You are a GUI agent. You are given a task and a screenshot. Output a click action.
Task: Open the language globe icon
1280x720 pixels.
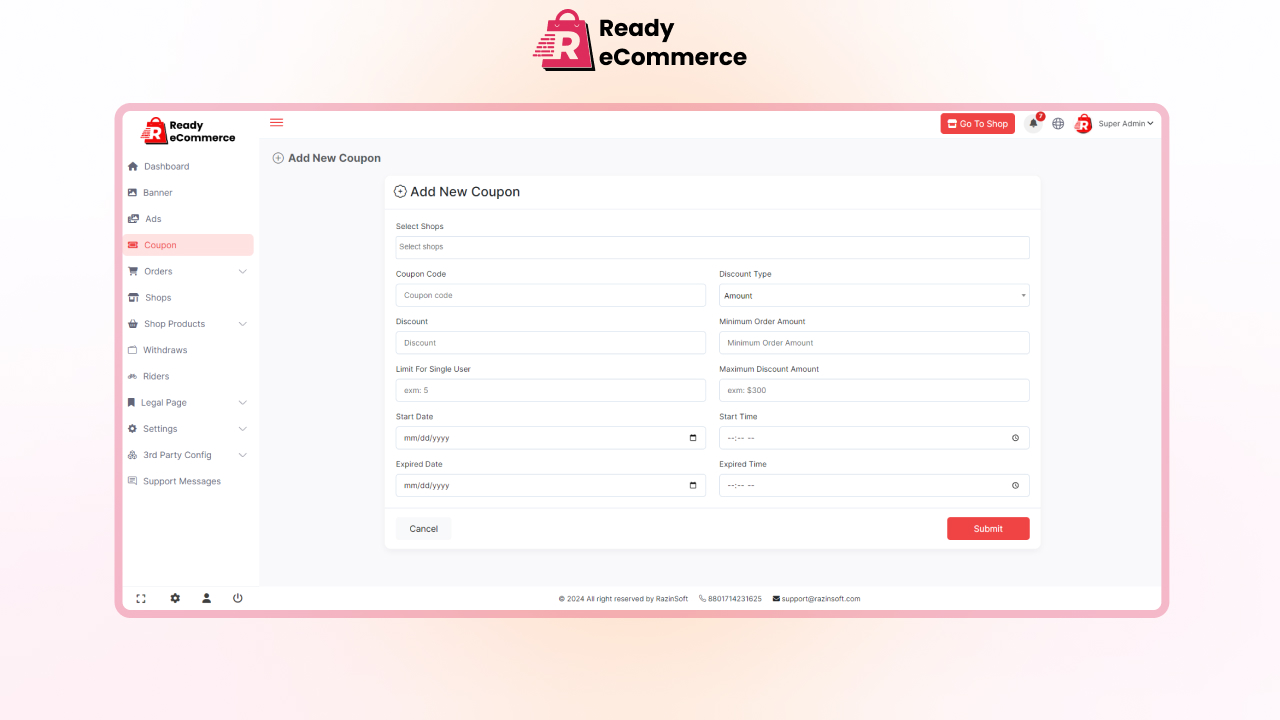pos(1058,123)
